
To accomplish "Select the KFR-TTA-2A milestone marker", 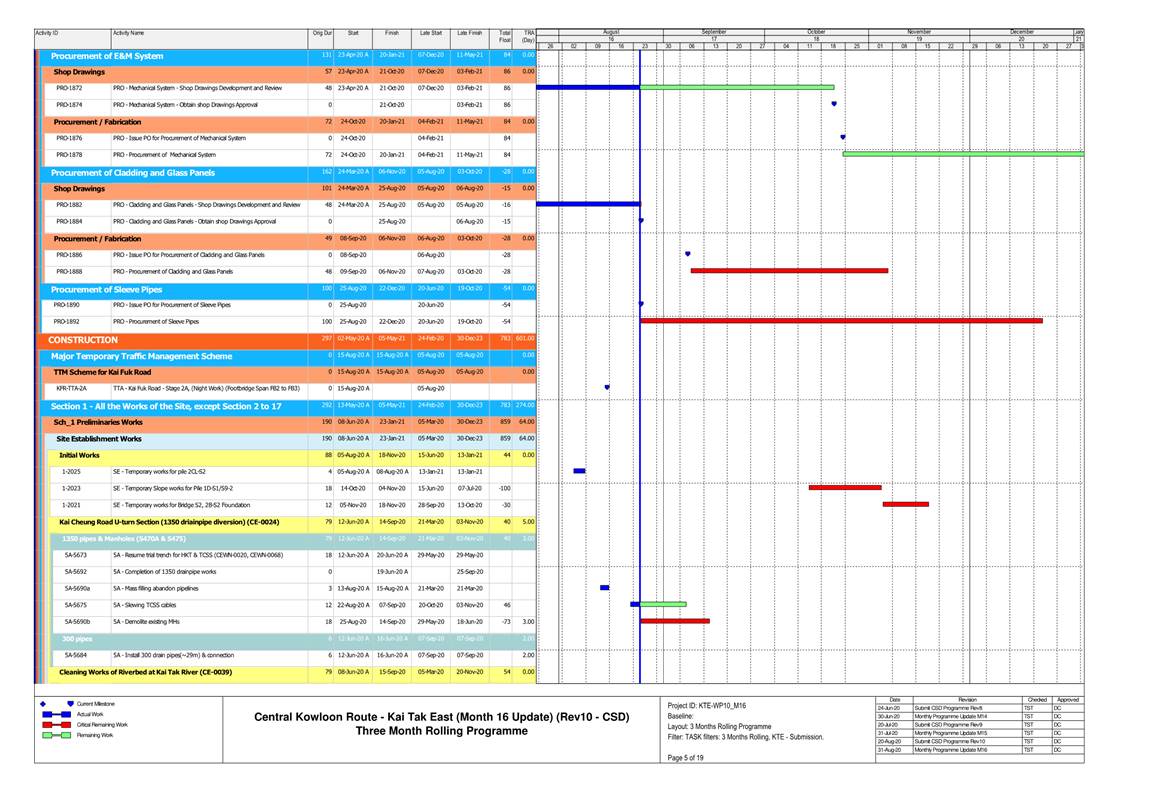I will [607, 387].
